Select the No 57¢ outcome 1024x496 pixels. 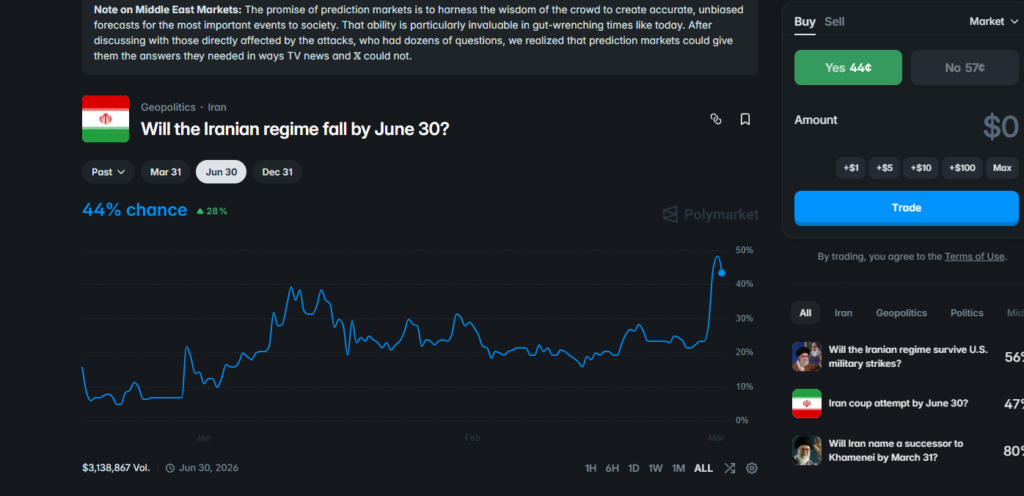(x=964, y=67)
